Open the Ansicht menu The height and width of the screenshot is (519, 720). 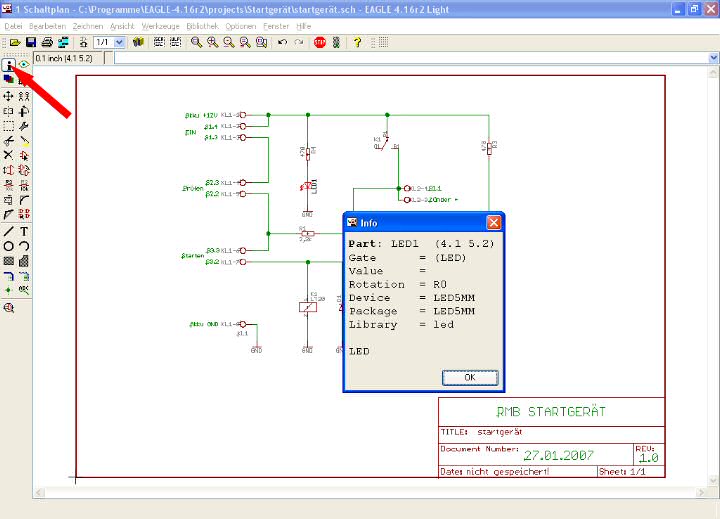pyautogui.click(x=121, y=24)
